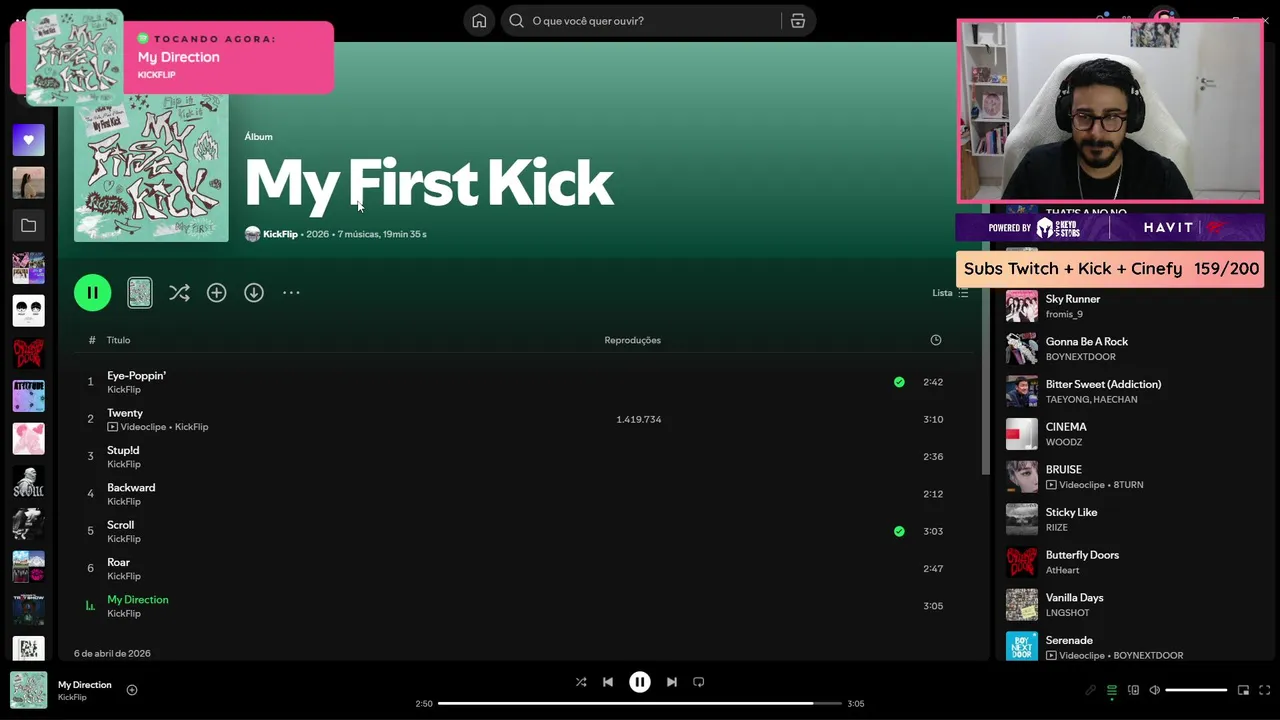Add 'My Direction' to Liked Songs in the player bar

click(132, 690)
